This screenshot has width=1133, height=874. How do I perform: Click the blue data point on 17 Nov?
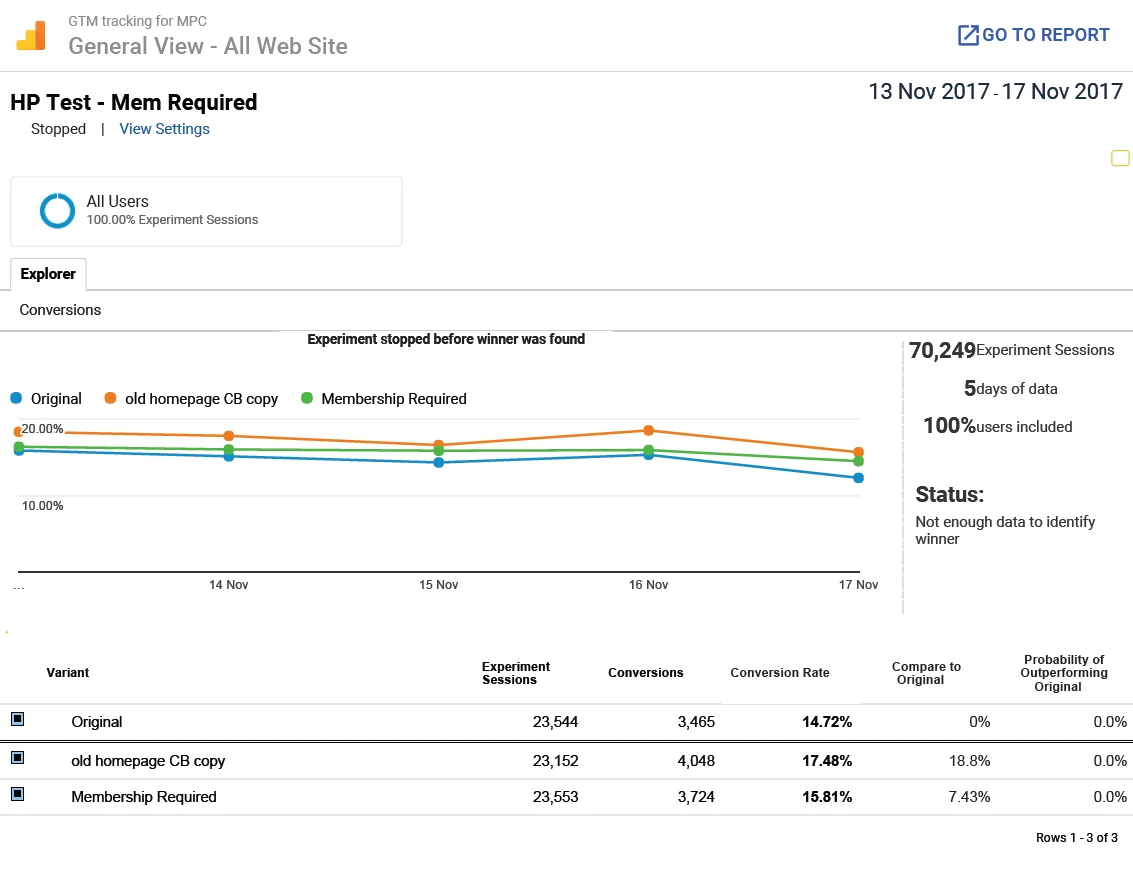858,478
